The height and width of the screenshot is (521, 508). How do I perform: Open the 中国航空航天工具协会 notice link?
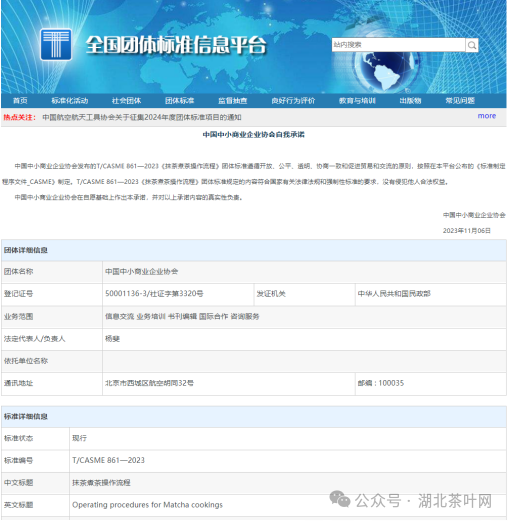click(x=142, y=117)
